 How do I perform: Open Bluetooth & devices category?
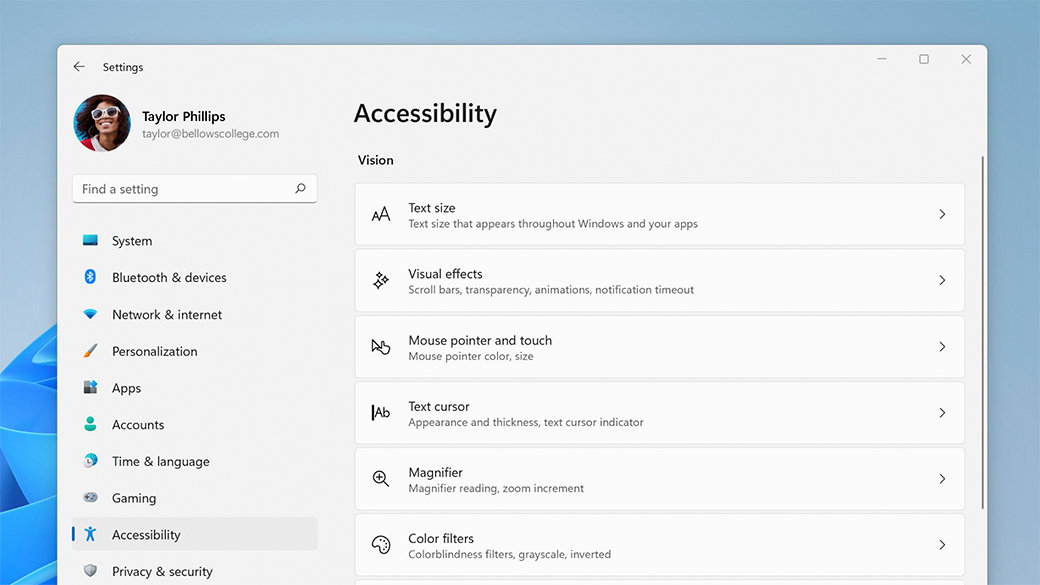click(194, 277)
